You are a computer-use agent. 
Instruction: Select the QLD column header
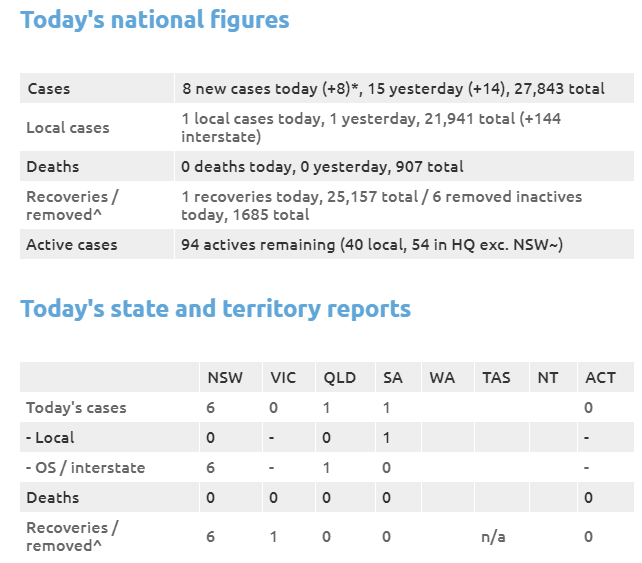(x=340, y=378)
